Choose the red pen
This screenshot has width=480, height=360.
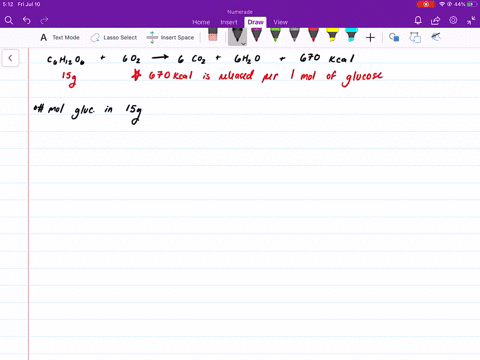tap(313, 35)
